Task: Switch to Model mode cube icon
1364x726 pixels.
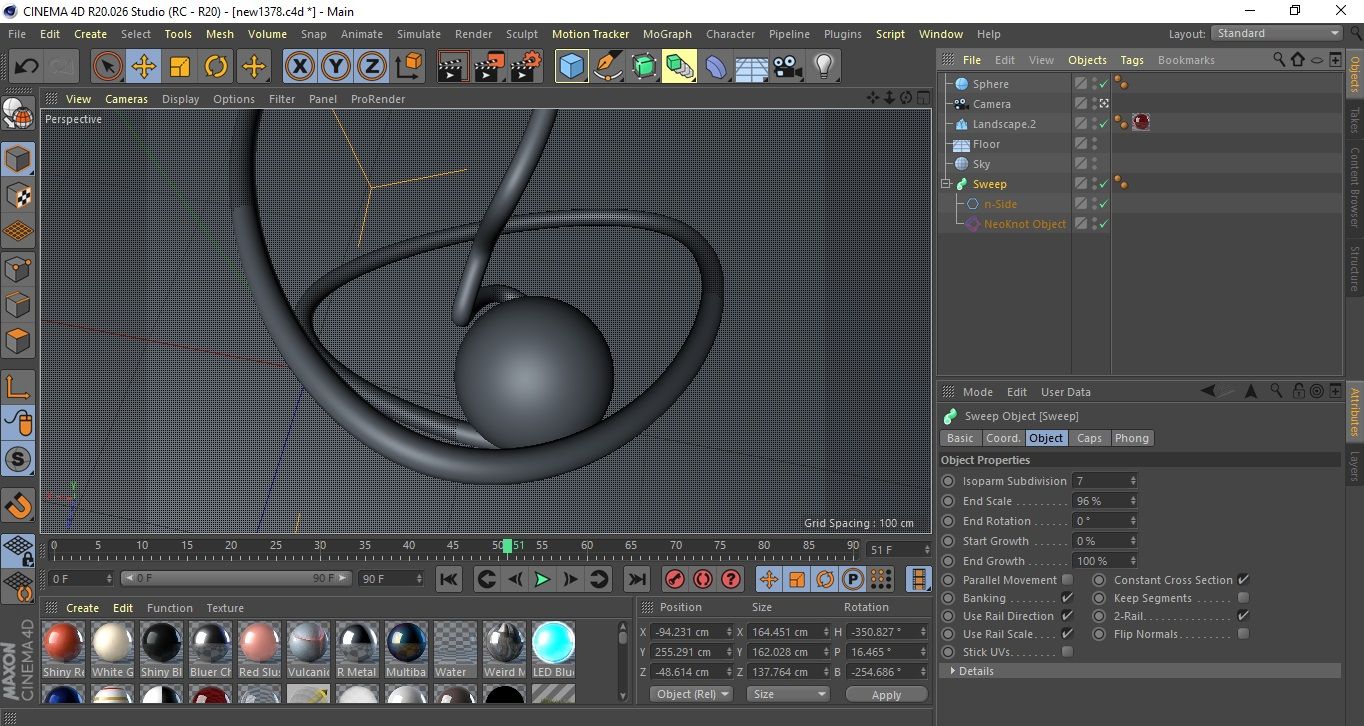Action: [18, 159]
